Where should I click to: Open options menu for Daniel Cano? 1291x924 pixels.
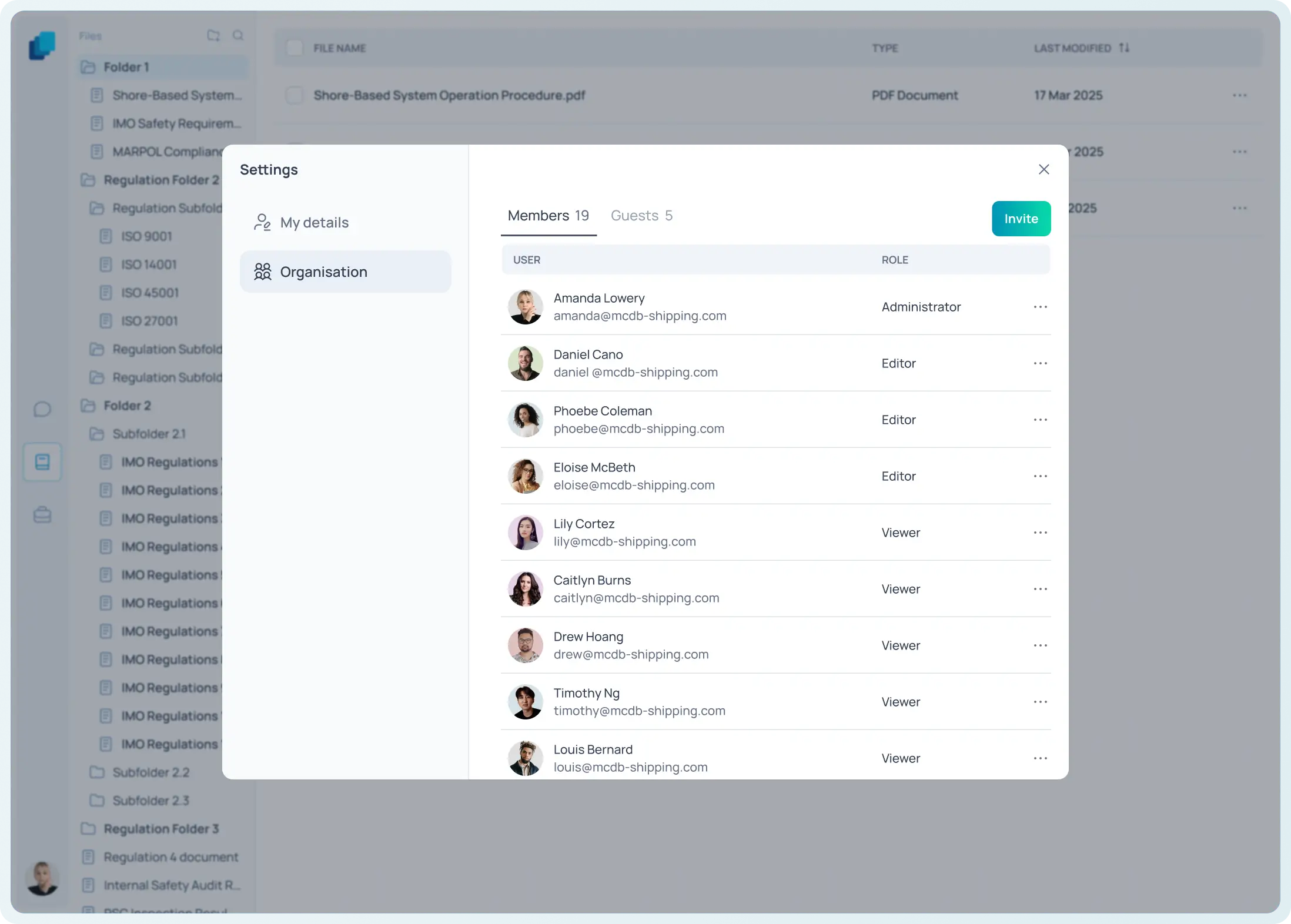(1040, 363)
